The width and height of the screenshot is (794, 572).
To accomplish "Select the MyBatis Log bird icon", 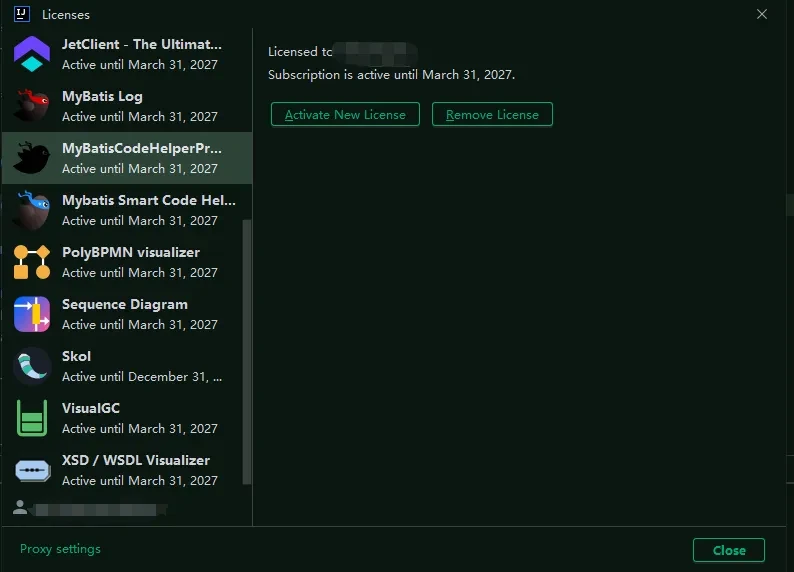I will (31, 106).
